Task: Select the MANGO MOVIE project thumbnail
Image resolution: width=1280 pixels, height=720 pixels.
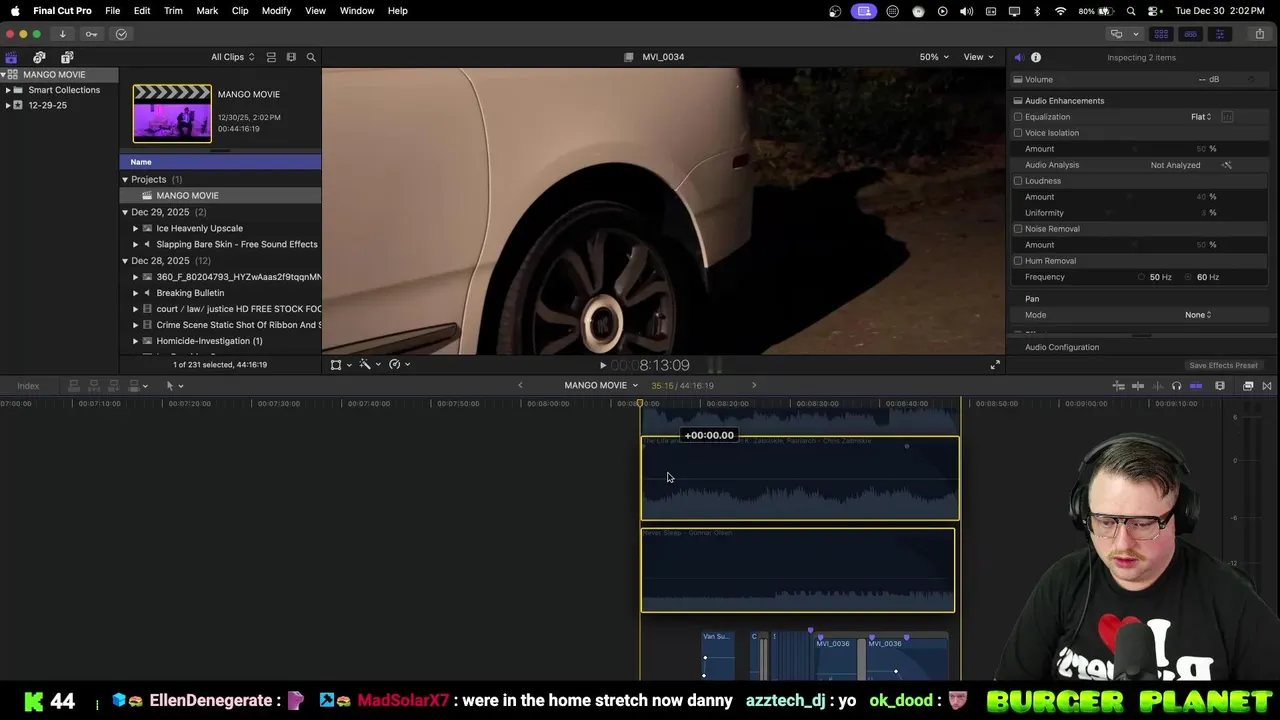Action: pyautogui.click(x=172, y=114)
